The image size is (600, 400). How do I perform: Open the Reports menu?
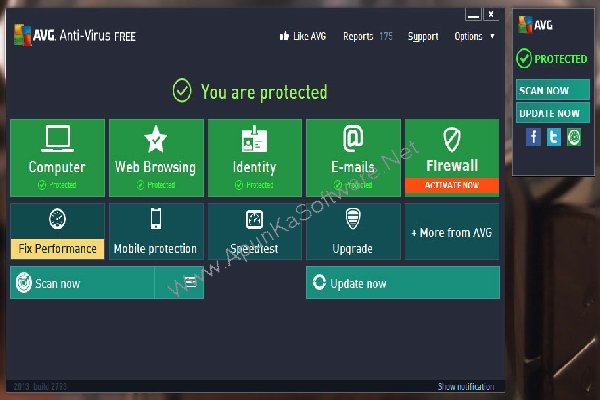358,36
